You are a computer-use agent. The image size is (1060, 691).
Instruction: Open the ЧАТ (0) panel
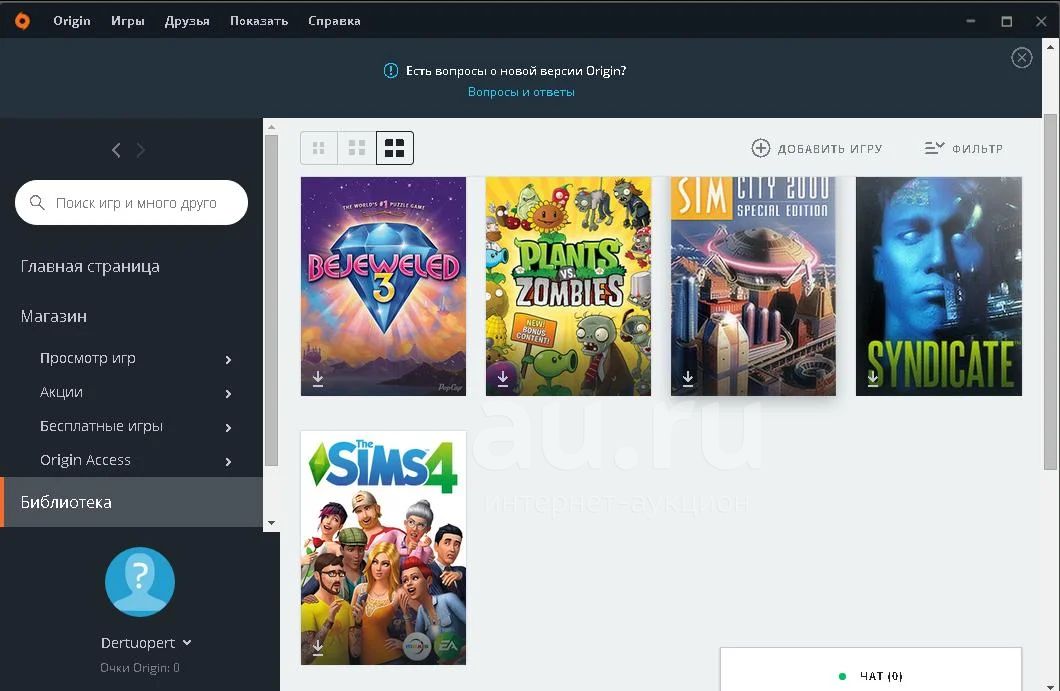(x=871, y=670)
